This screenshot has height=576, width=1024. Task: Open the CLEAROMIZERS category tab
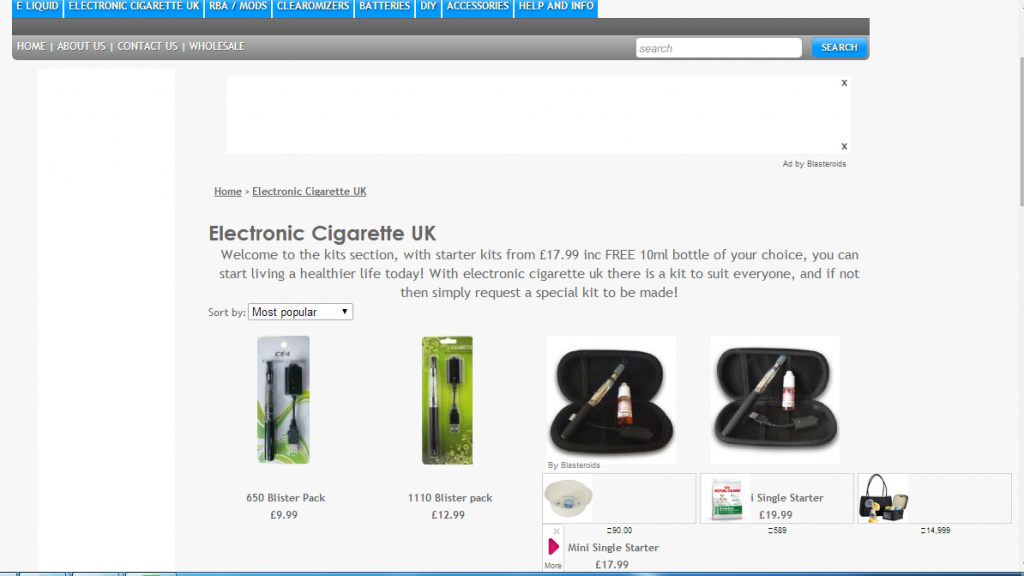coord(313,7)
